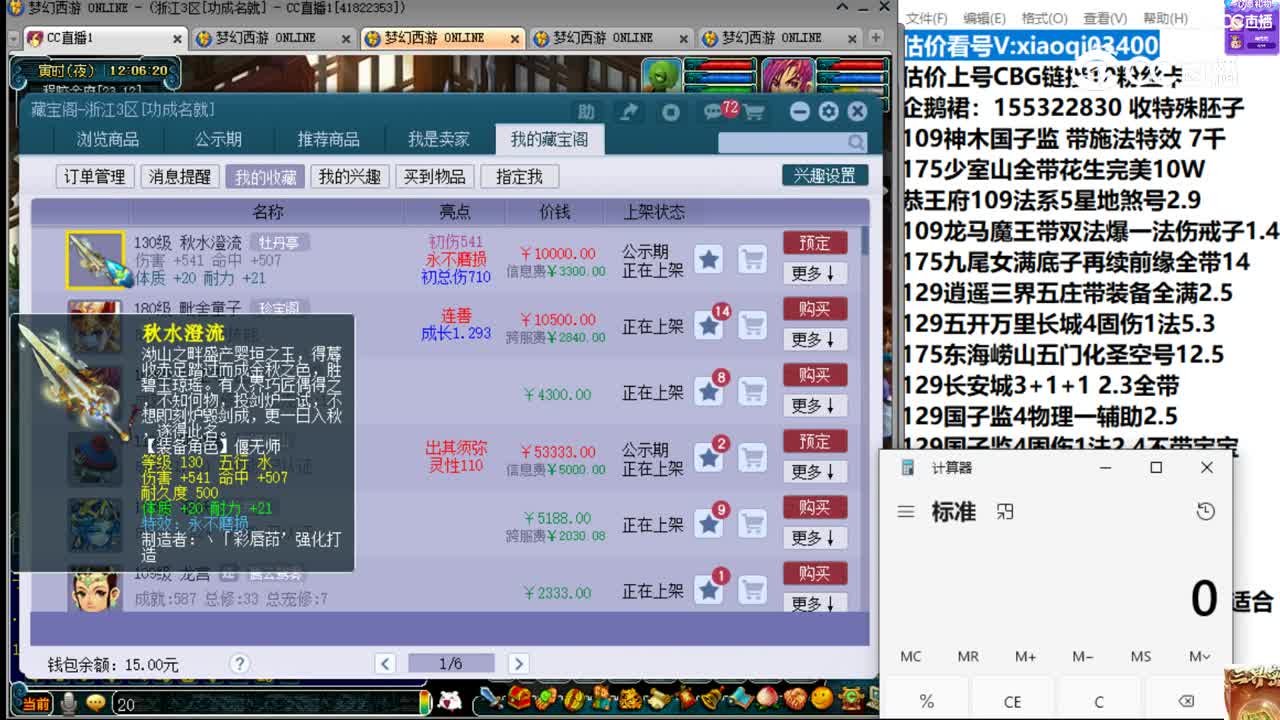Click the 藏宝阁 list vertical scrollbar
Image resolution: width=1280 pixels, height=720 pixels.
(x=864, y=420)
